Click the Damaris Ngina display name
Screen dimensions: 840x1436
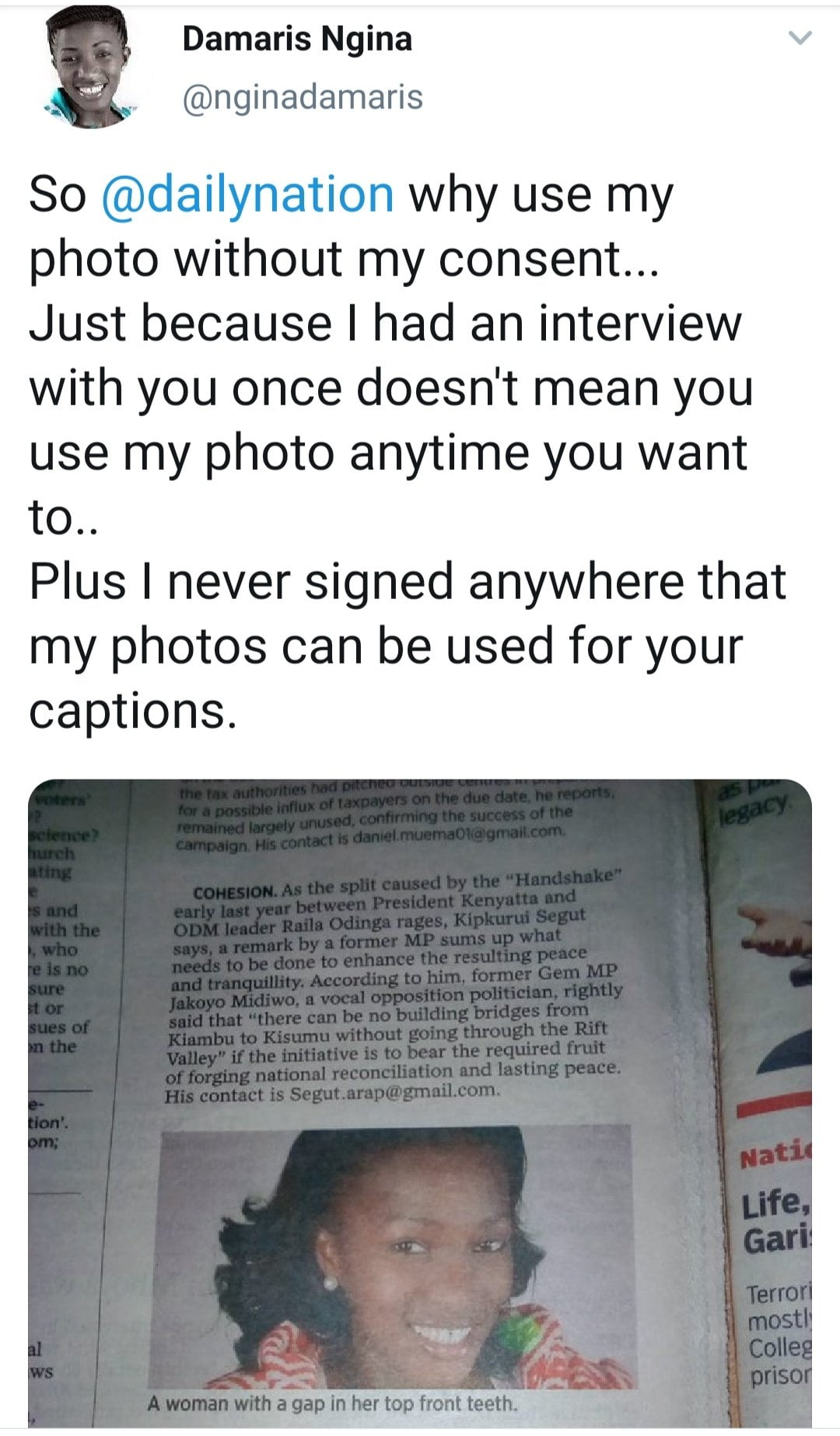click(x=297, y=39)
